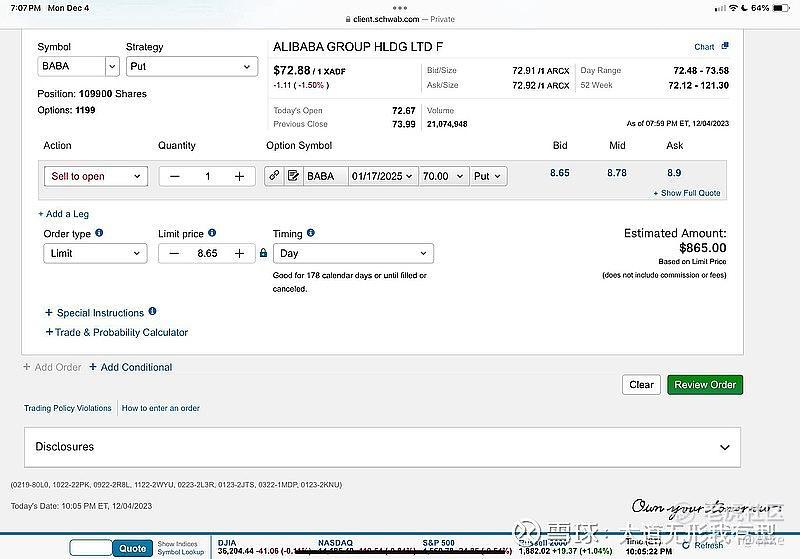The height and width of the screenshot is (559, 800).
Task: Click the browser address bar client.schwab.com
Action: 399,19
